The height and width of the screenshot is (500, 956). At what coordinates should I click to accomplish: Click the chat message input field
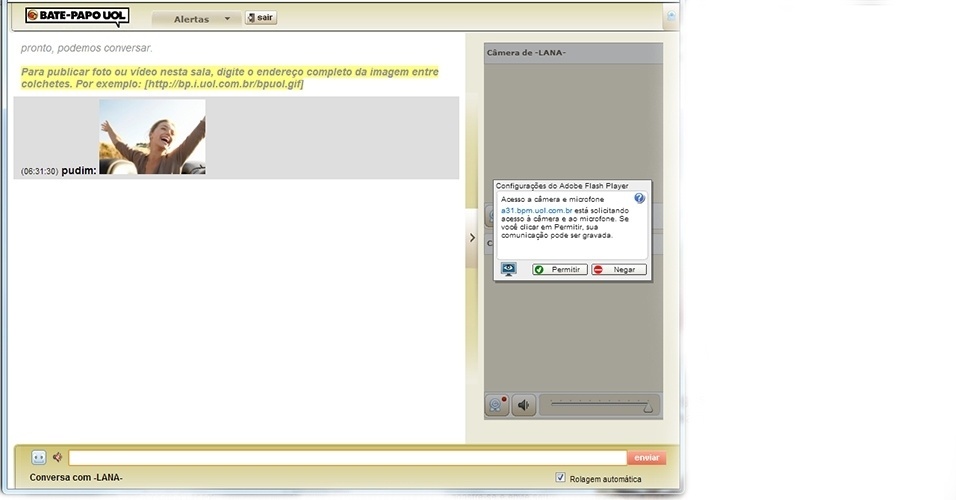(x=347, y=457)
